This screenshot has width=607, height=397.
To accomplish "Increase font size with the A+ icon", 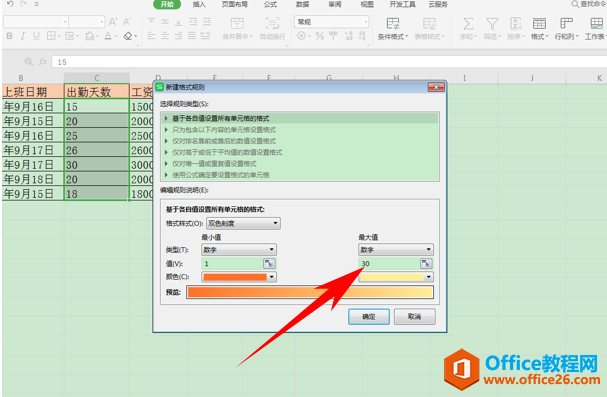I will pyautogui.click(x=113, y=22).
